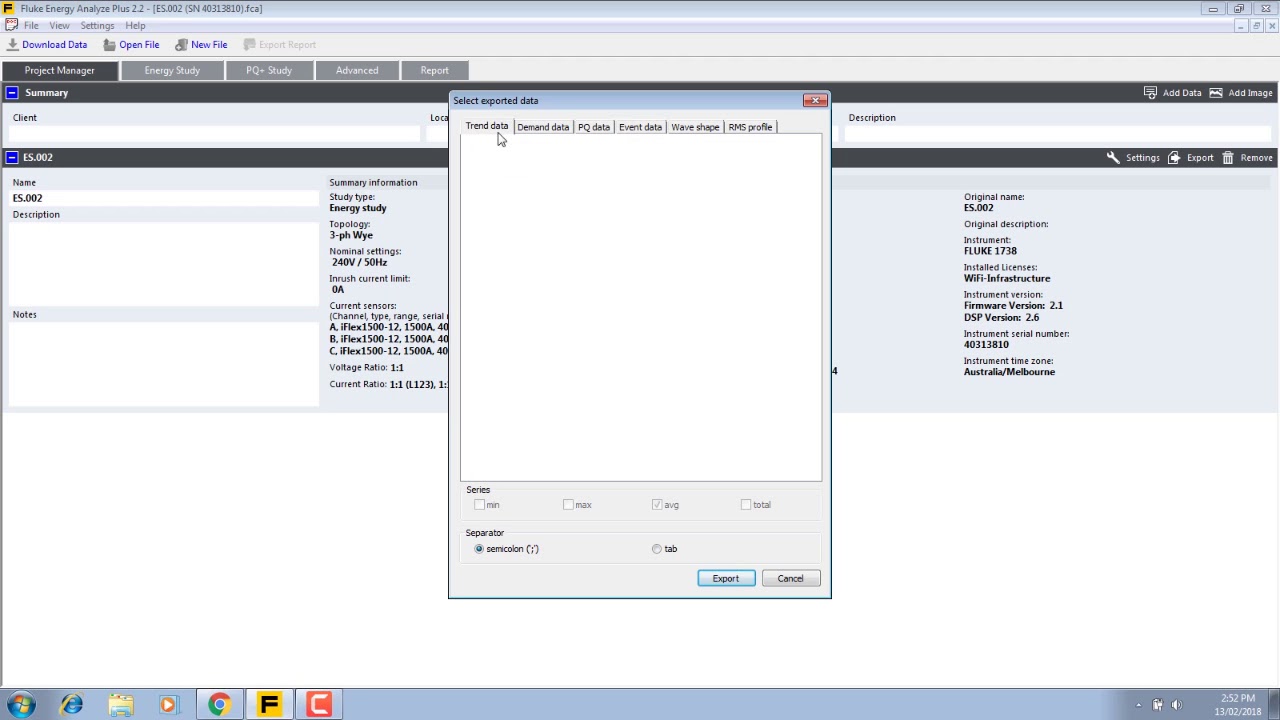Screen dimensions: 1280x720
Task: Switch to Fluke Energy Analyze taskbar icon
Action: 269,705
